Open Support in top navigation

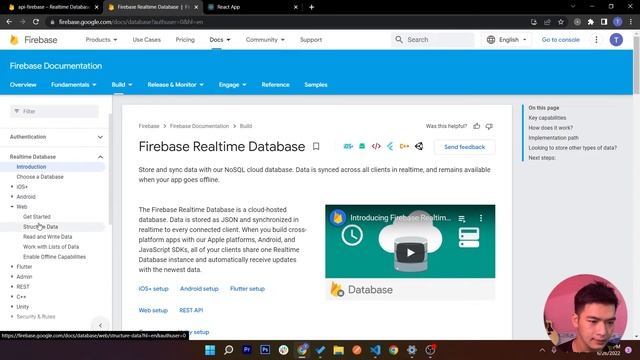coord(311,40)
